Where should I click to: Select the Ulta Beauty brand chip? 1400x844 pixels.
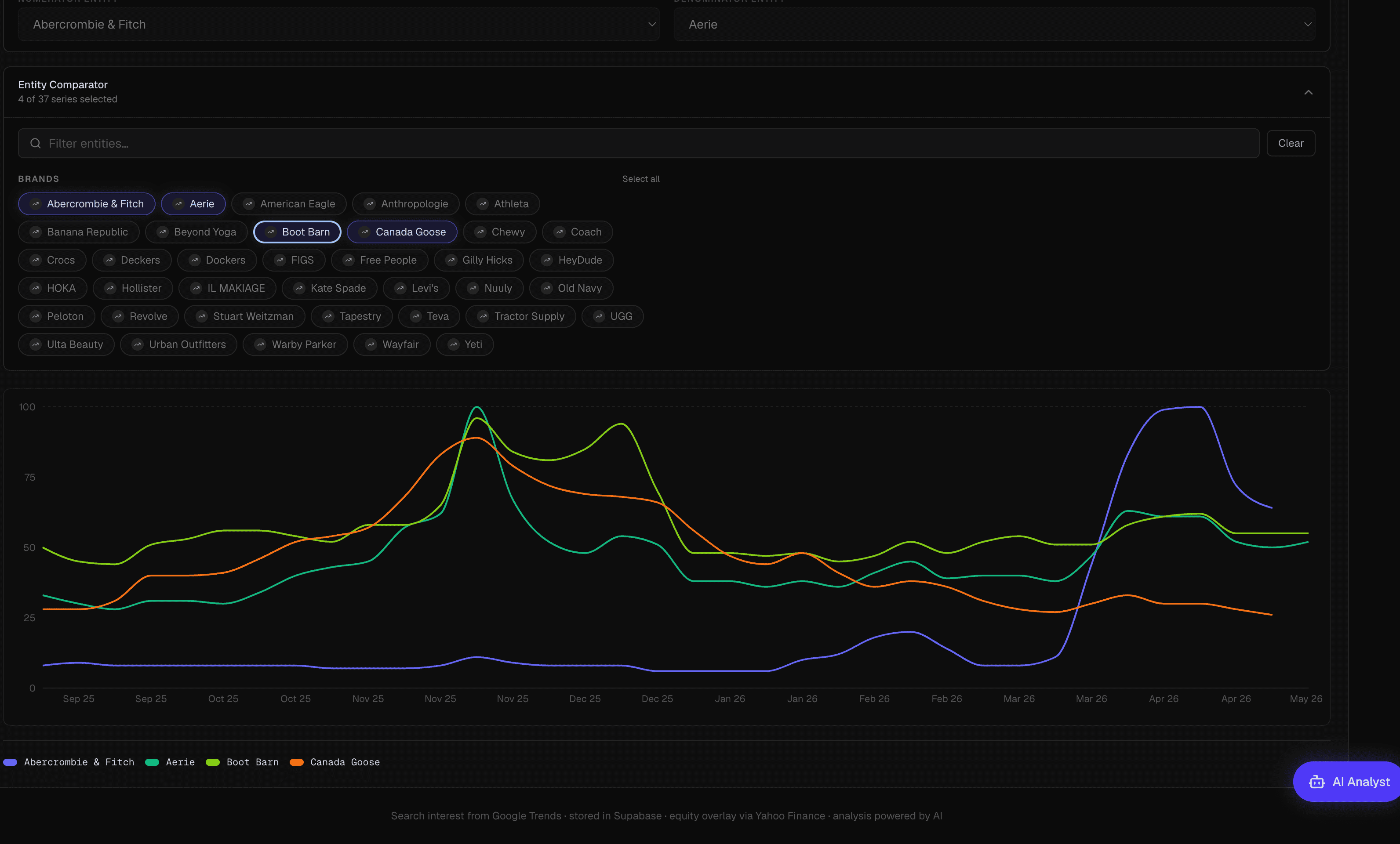tap(66, 344)
